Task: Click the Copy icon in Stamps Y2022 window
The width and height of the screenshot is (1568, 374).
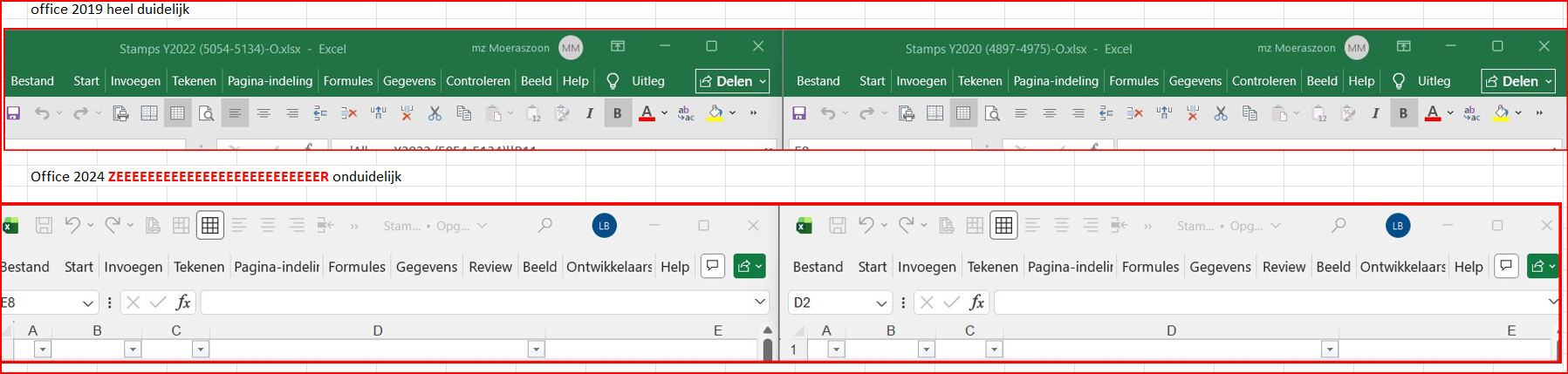Action: click(463, 113)
